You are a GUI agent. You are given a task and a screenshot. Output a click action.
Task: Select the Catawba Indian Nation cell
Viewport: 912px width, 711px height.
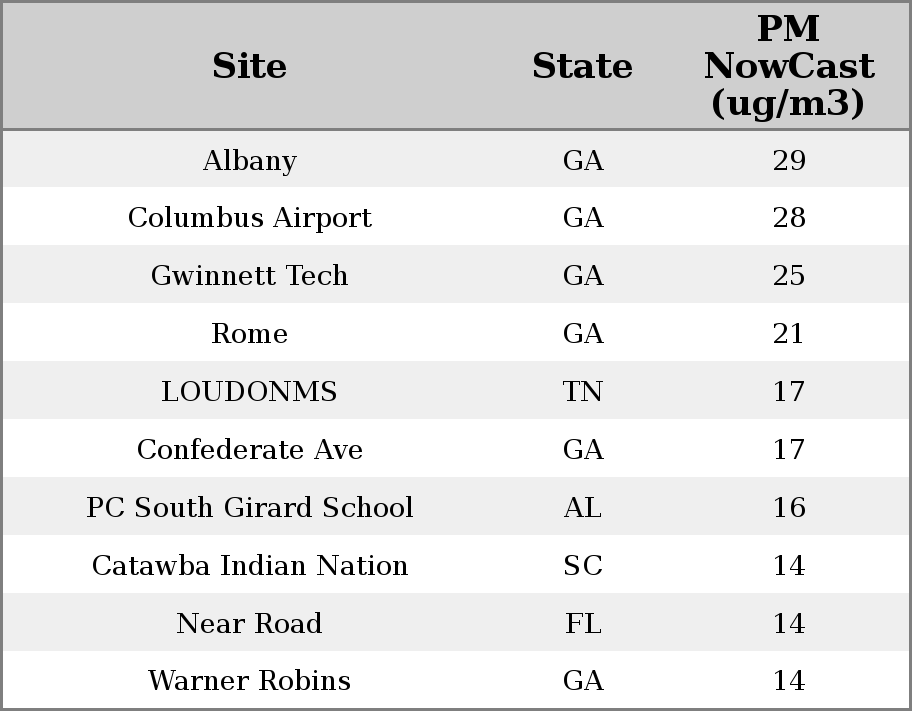tap(250, 566)
